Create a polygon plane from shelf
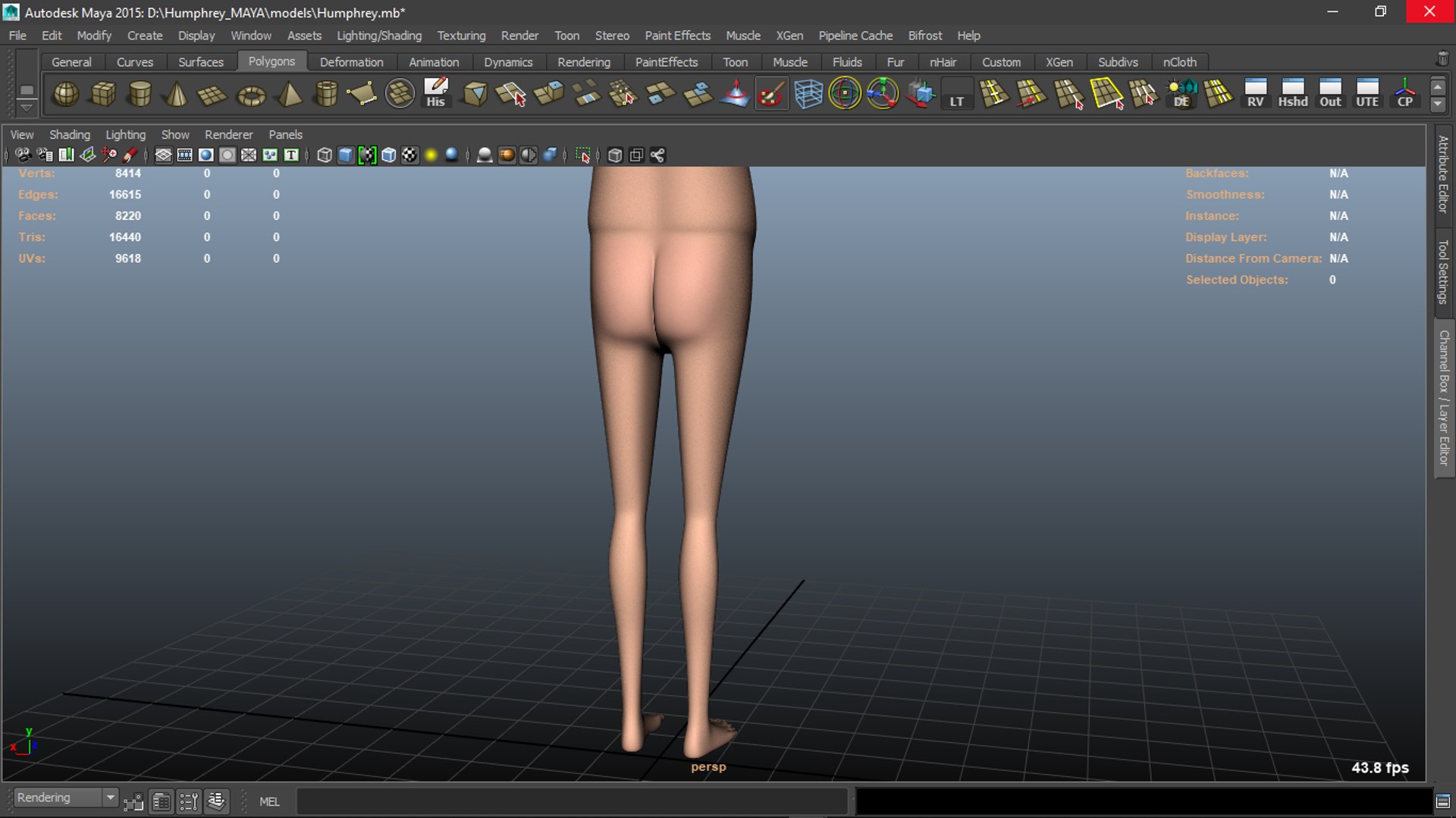Screen dimensions: 1456x818 [x=213, y=94]
